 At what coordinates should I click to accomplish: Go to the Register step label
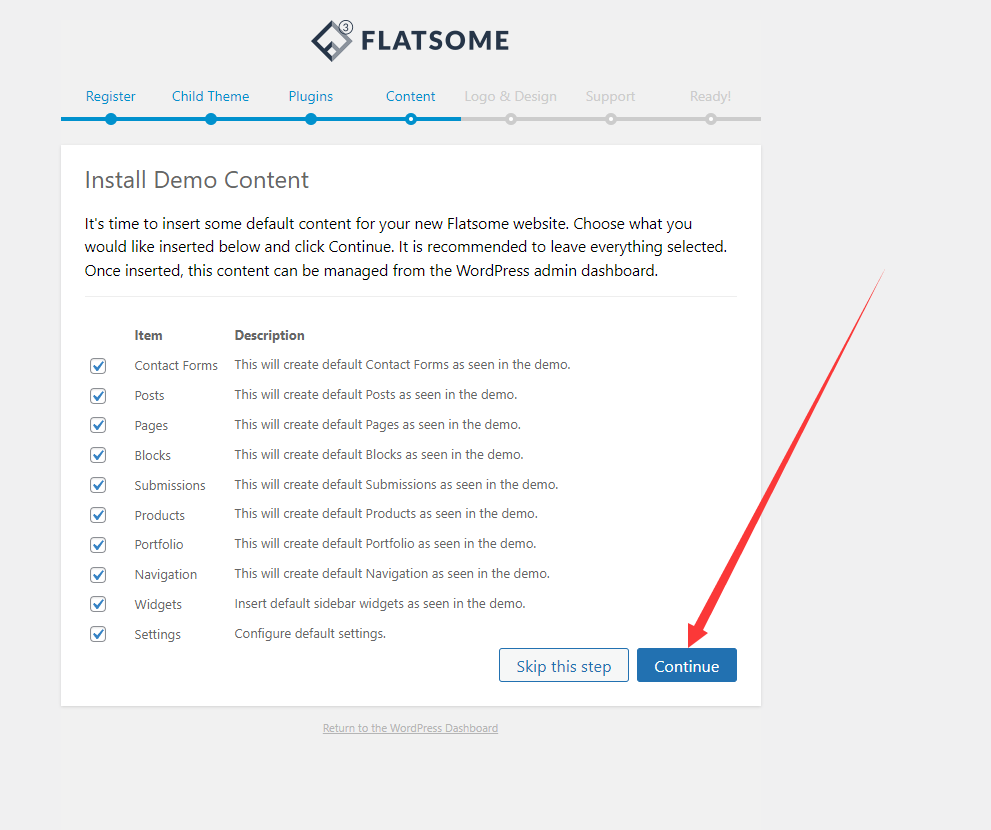click(x=111, y=96)
